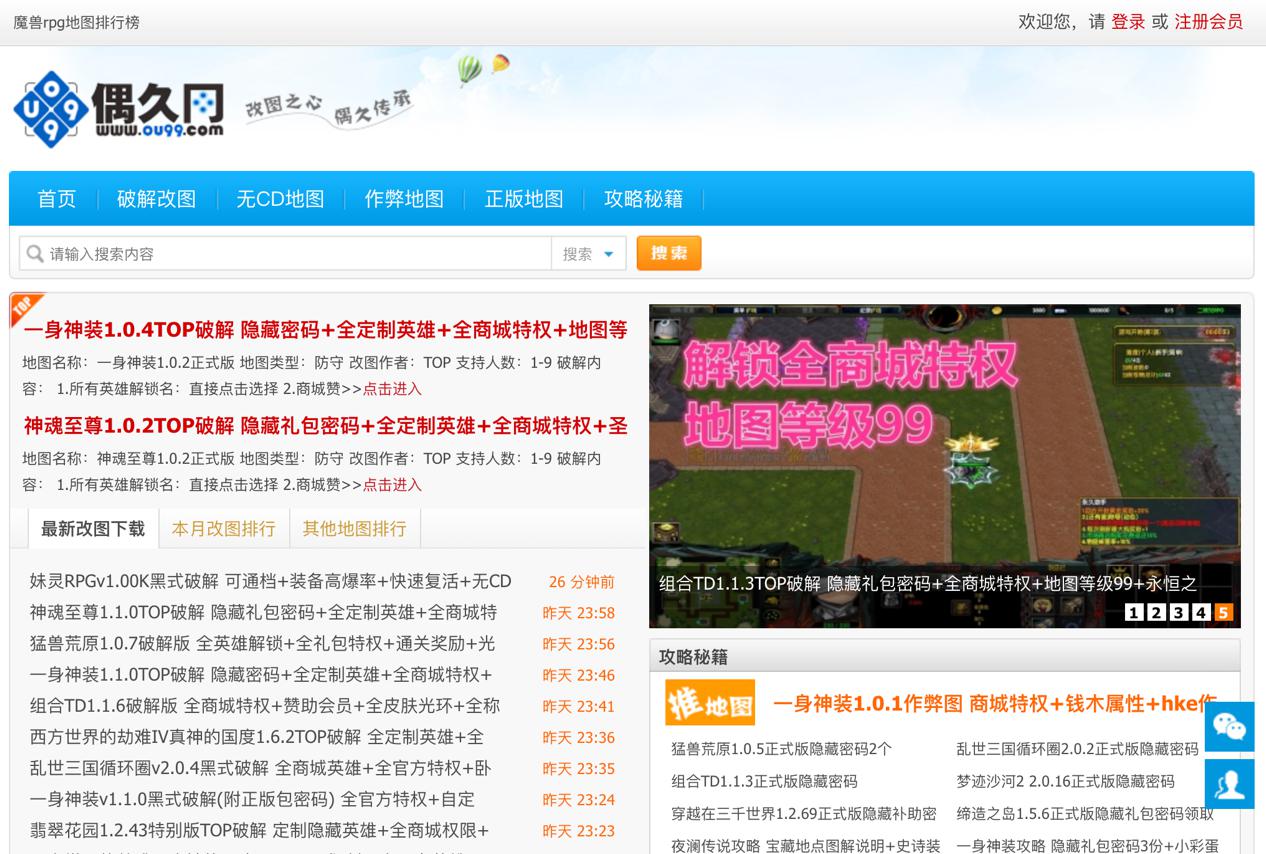Click the 登录 login link
The image size is (1266, 854).
(x=1128, y=21)
